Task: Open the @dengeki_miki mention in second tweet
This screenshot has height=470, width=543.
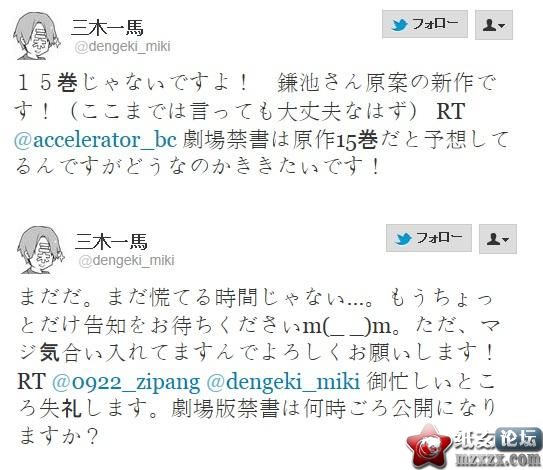Action: tap(283, 382)
